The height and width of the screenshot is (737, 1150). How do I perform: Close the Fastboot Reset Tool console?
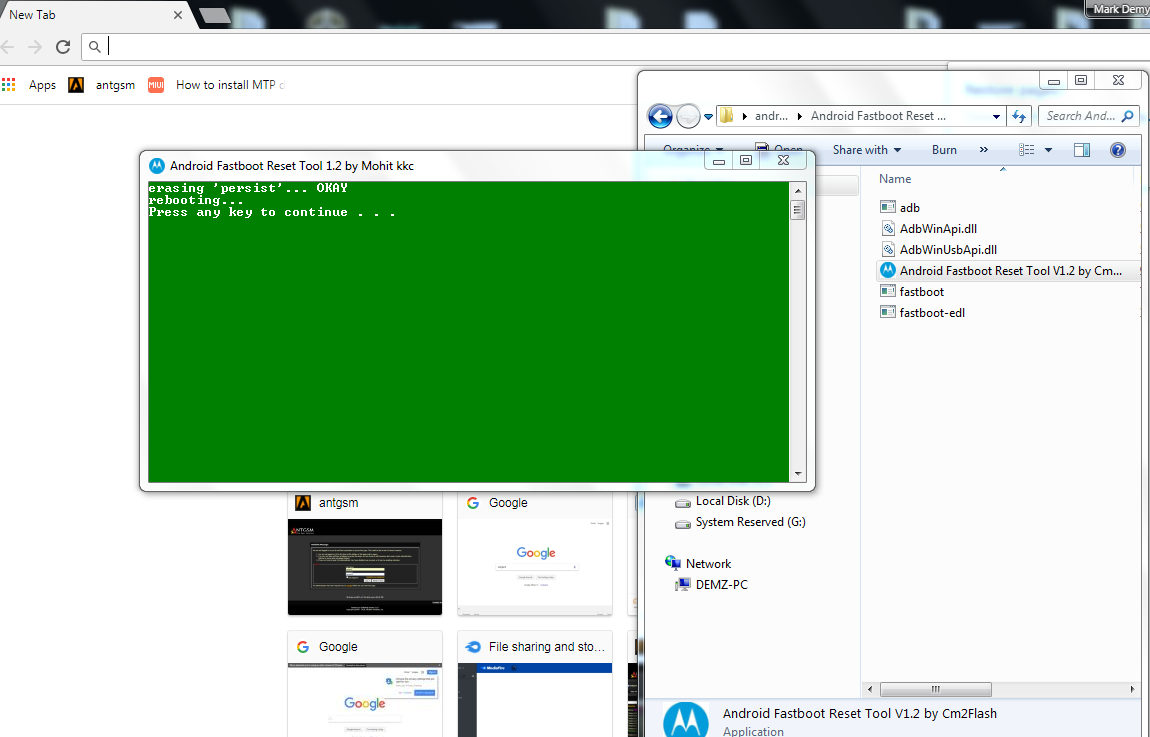click(783, 161)
